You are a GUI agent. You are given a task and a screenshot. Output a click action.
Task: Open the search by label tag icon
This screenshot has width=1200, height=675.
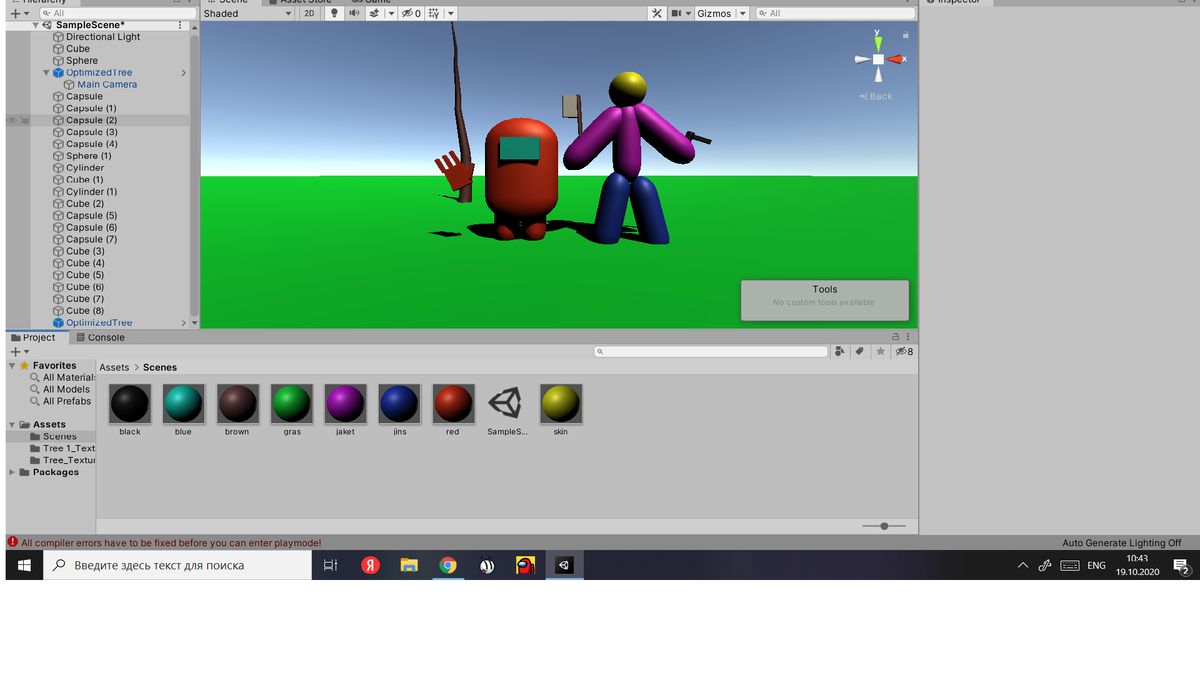point(860,352)
